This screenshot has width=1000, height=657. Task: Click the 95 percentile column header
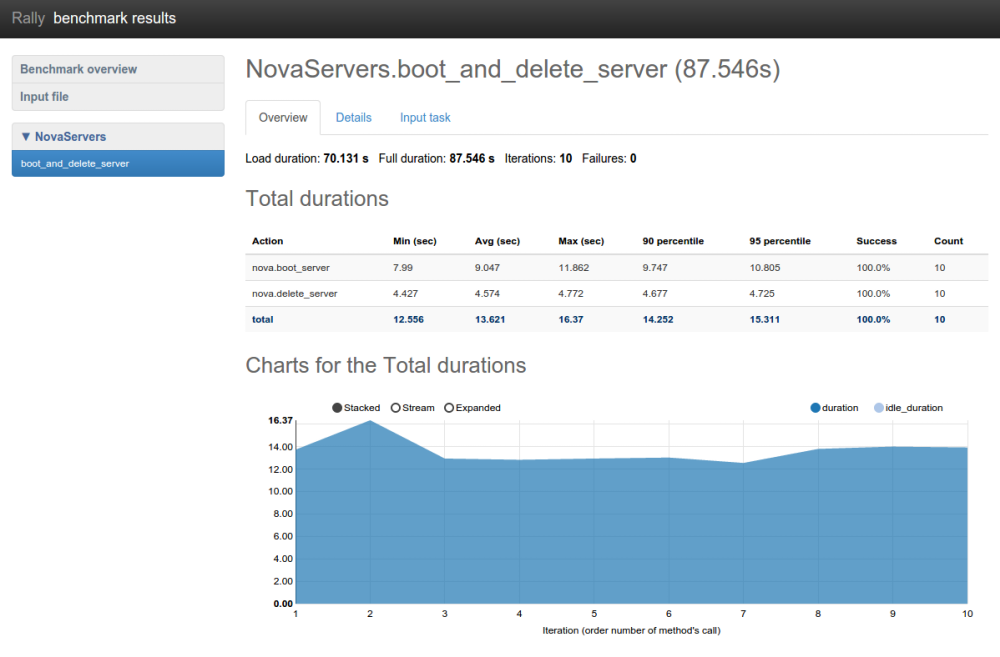tap(779, 241)
